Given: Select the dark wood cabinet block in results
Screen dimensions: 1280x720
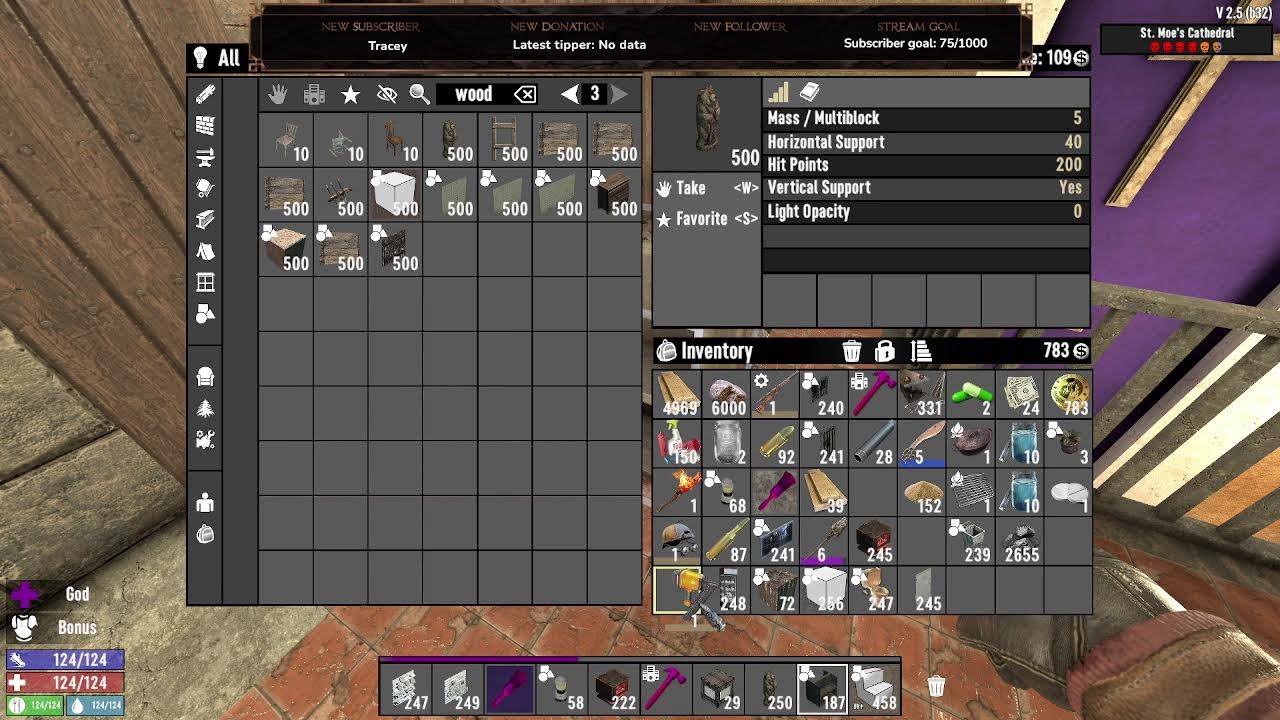Looking at the screenshot, I should [x=614, y=195].
